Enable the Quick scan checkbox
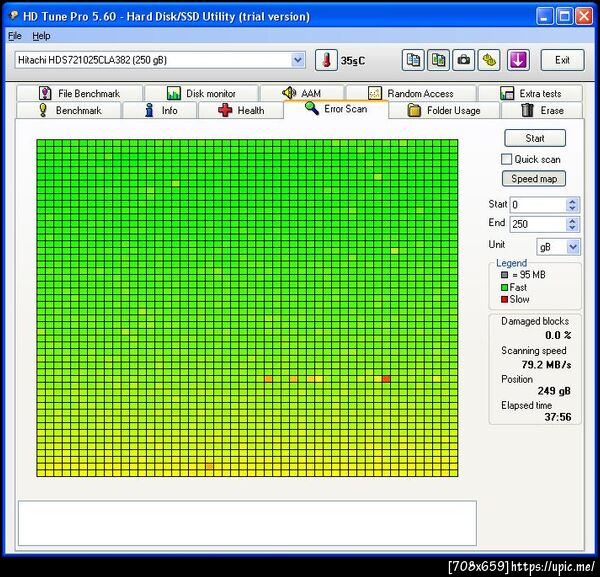This screenshot has width=600, height=577. [506, 159]
